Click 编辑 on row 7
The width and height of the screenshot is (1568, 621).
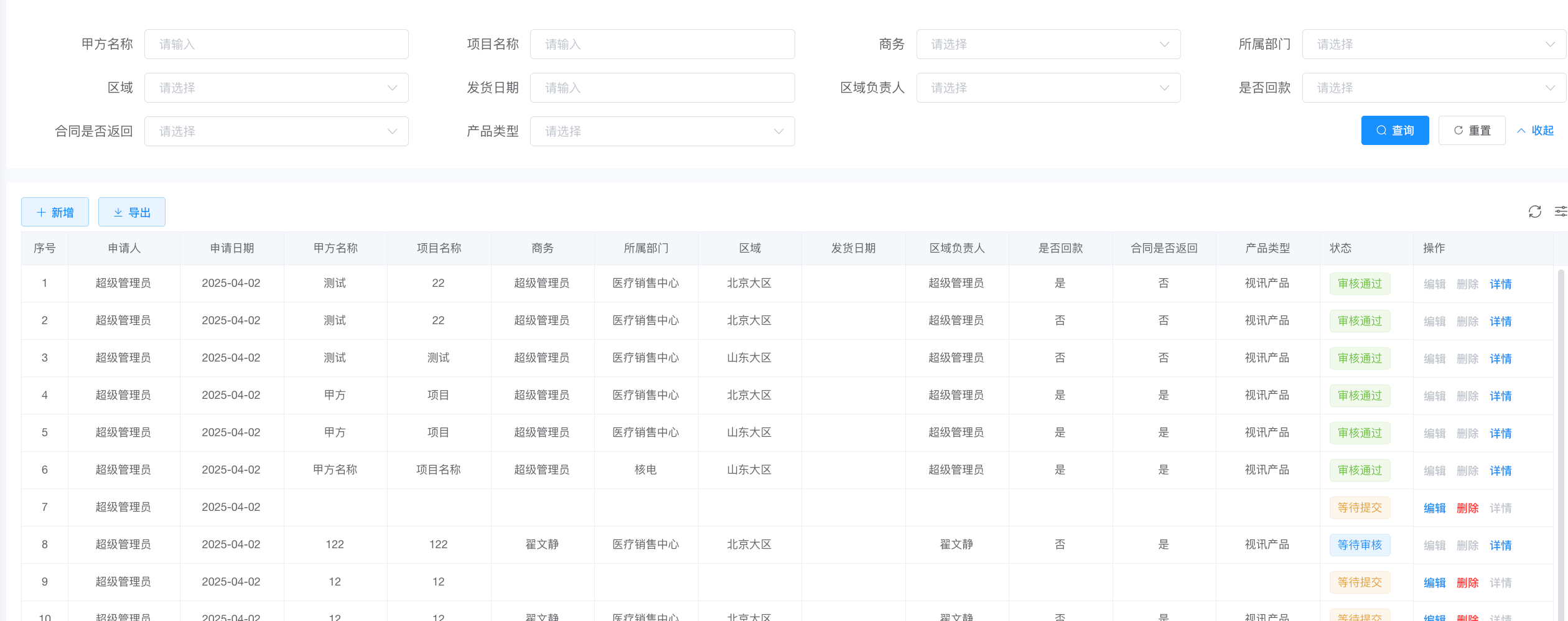pyautogui.click(x=1434, y=508)
